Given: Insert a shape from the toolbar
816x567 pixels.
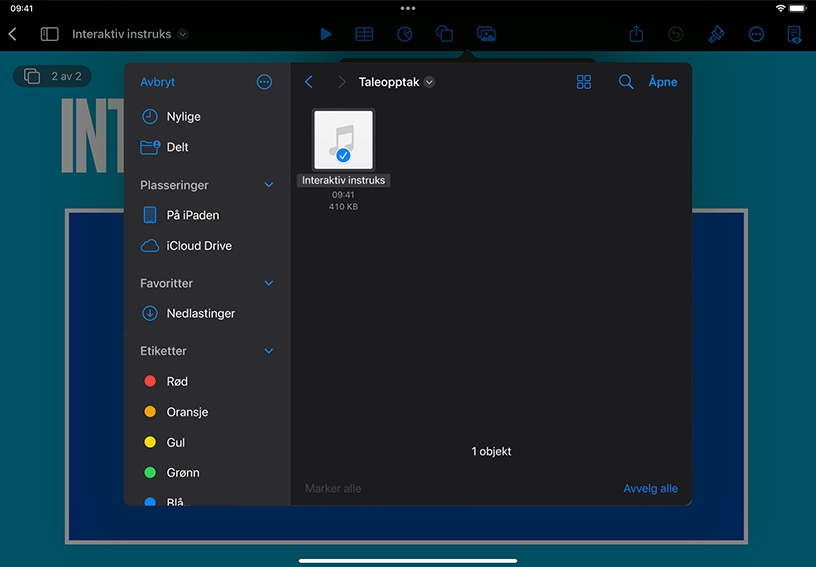Looking at the screenshot, I should [x=444, y=34].
